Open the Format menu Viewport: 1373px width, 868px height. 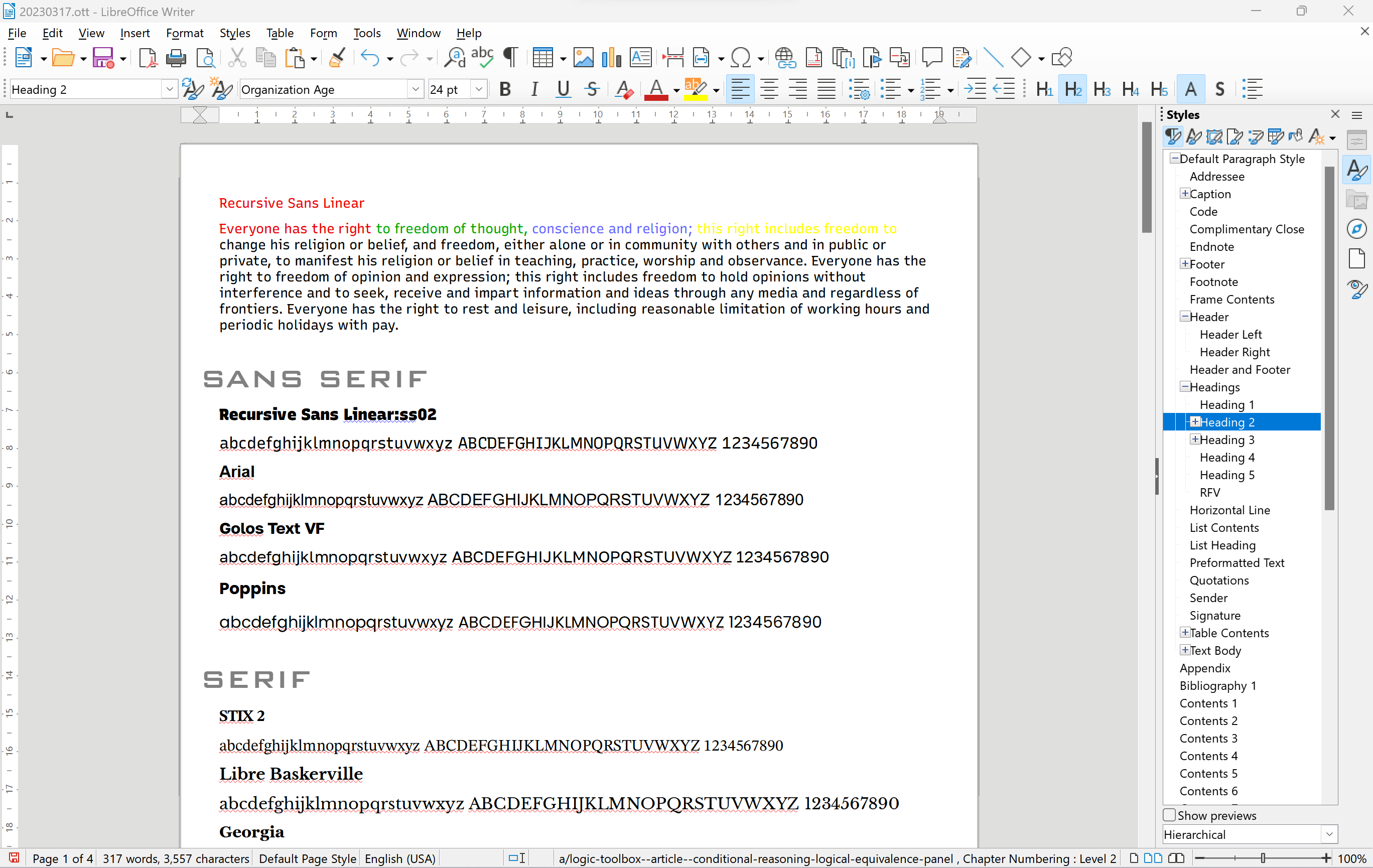(x=185, y=33)
